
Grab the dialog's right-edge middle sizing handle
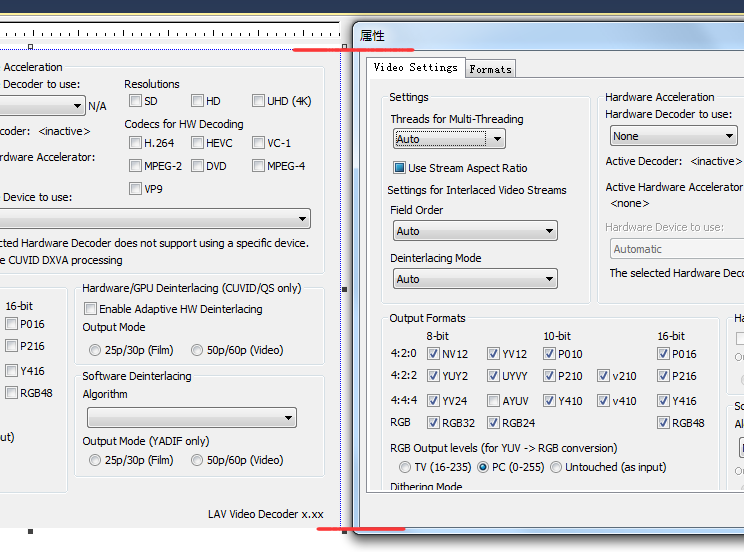344,289
